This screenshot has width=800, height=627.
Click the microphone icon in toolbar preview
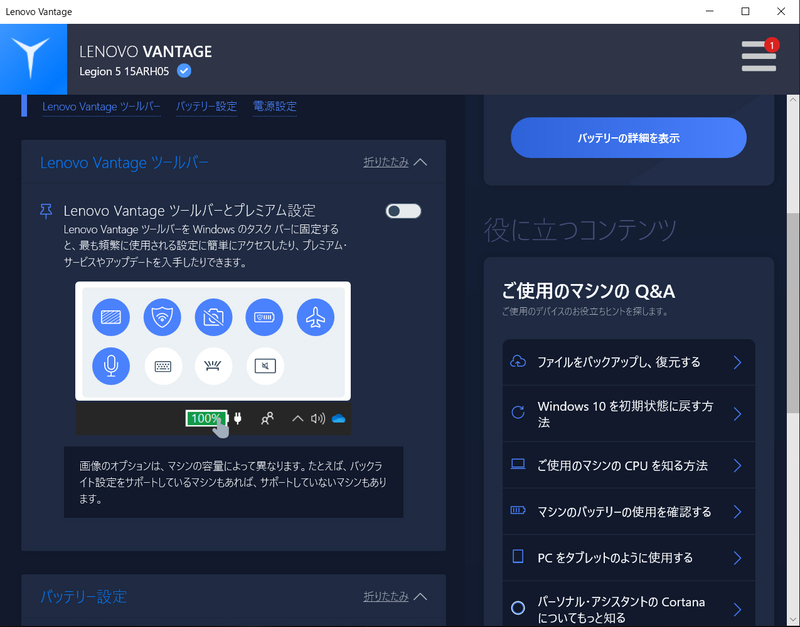click(x=111, y=366)
